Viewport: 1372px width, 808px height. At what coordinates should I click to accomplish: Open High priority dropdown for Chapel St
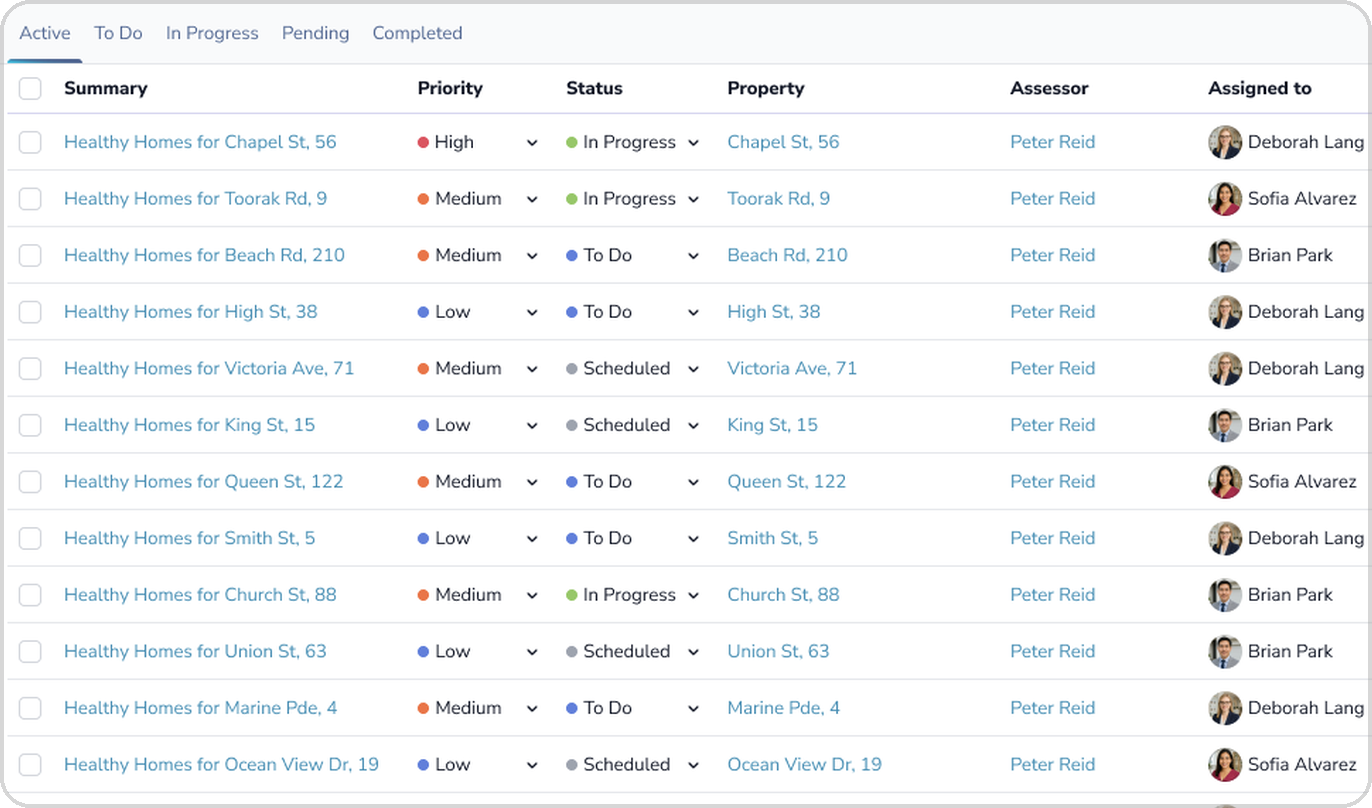478,142
